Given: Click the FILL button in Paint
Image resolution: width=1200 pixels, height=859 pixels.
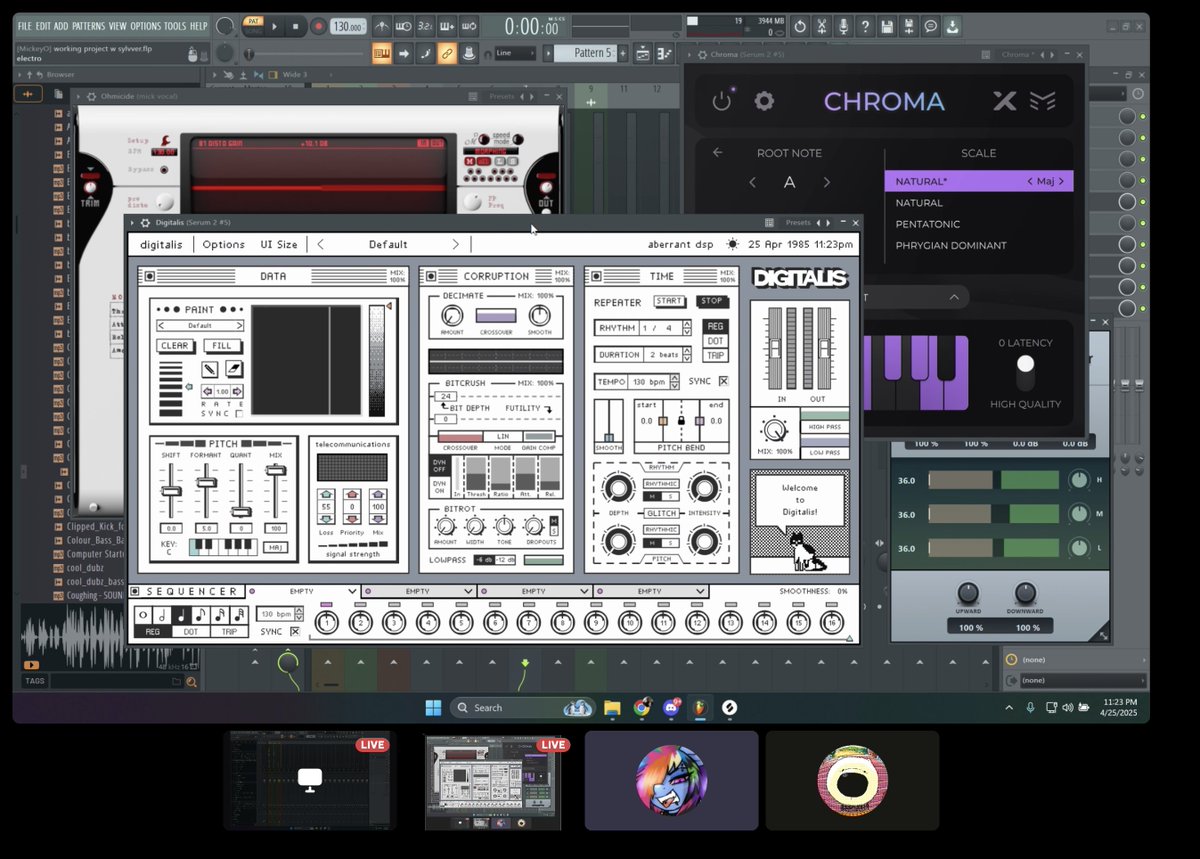Looking at the screenshot, I should 222,346.
